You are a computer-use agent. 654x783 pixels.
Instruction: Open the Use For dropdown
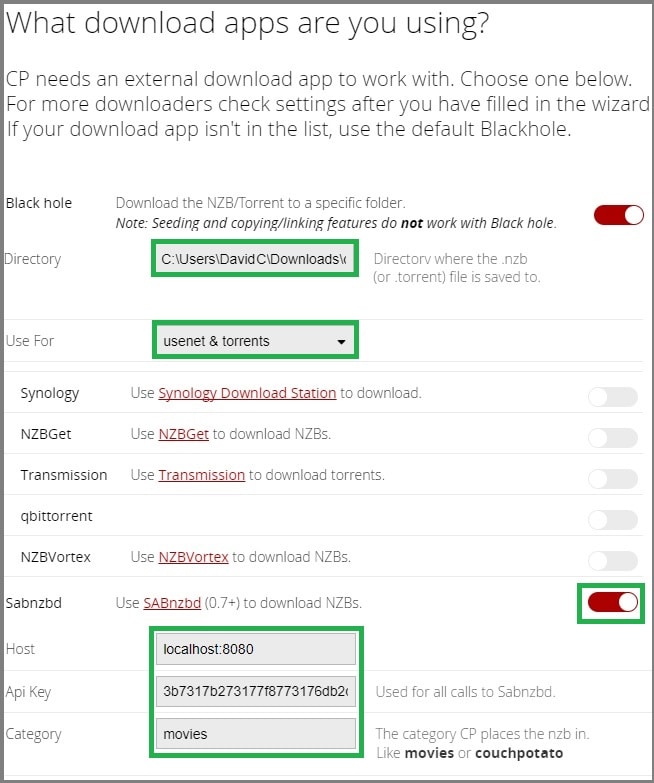[255, 341]
